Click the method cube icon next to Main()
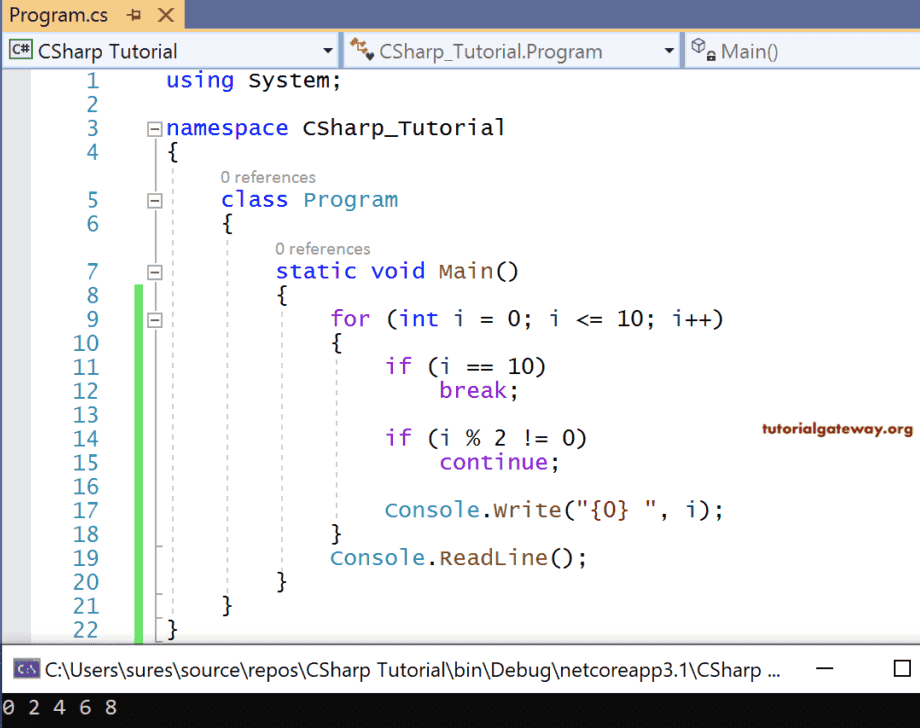 [699, 50]
